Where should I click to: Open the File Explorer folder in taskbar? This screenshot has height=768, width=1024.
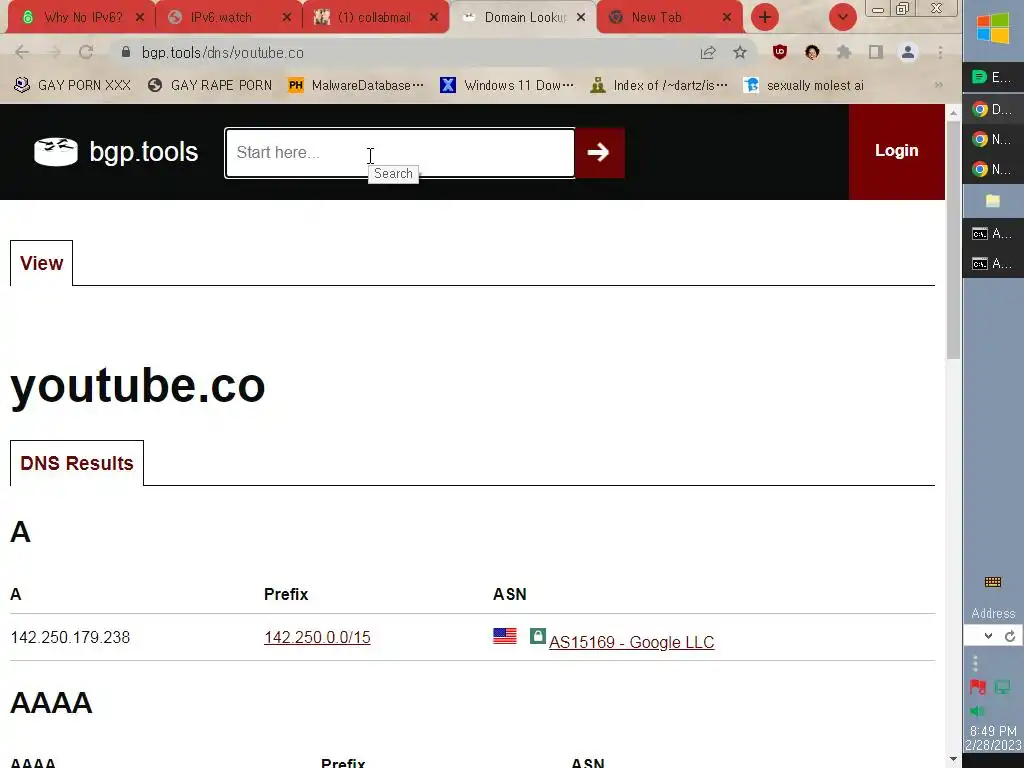click(x=993, y=201)
